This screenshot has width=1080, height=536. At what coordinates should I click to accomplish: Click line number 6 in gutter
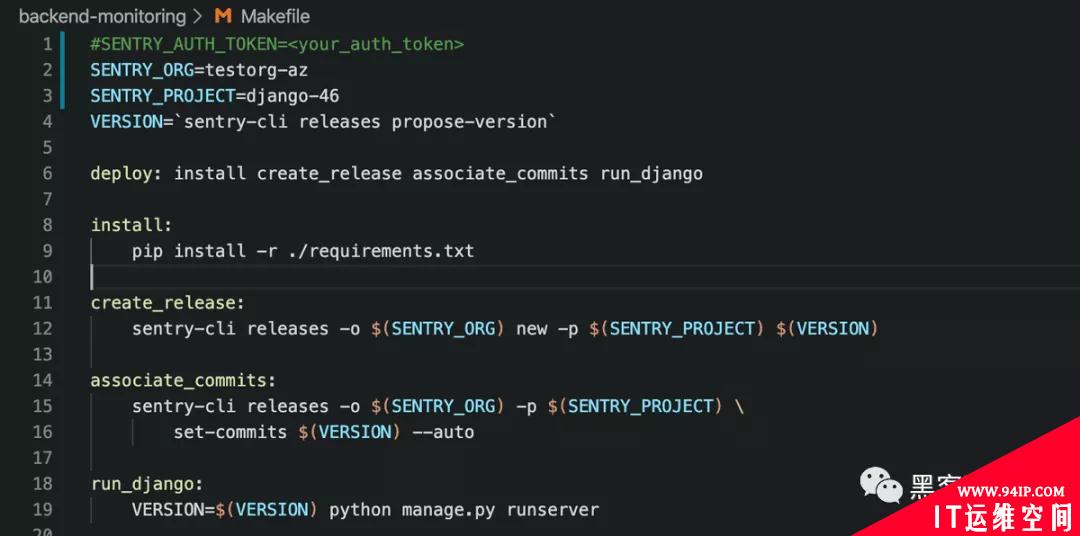[47, 173]
